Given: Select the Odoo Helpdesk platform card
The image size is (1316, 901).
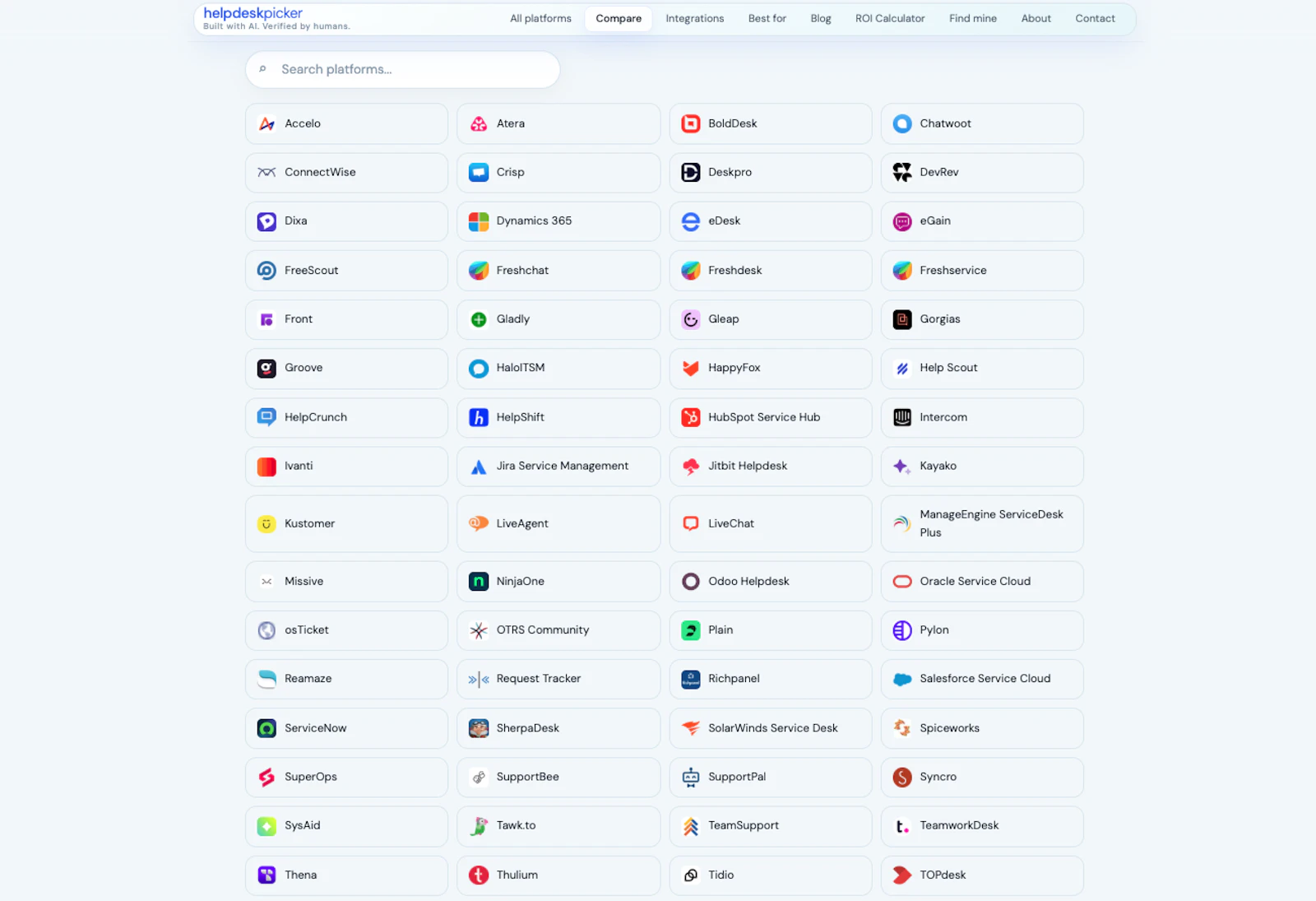Looking at the screenshot, I should (x=771, y=581).
